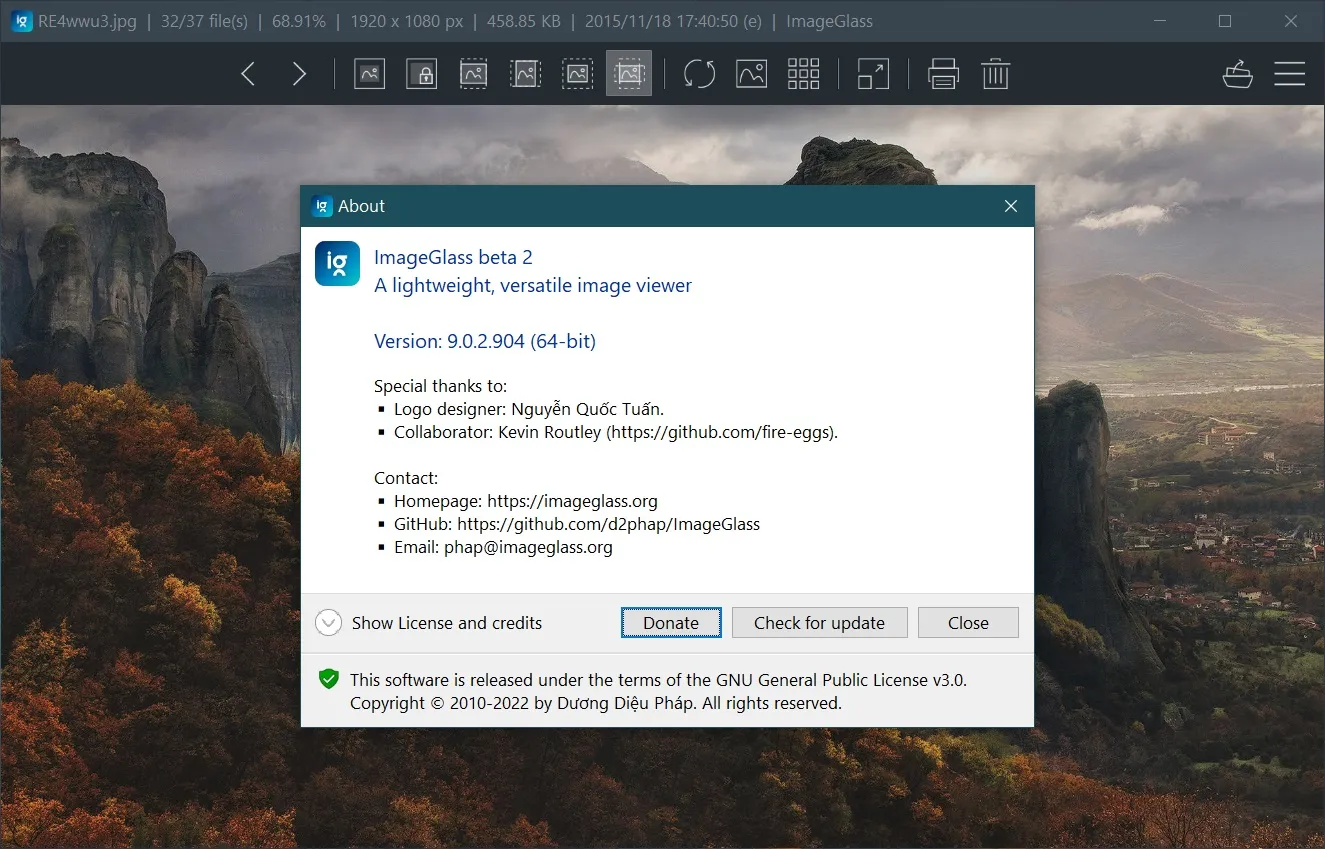Click the ImageGlass logo in the title bar
This screenshot has height=849, width=1325.
click(x=21, y=21)
